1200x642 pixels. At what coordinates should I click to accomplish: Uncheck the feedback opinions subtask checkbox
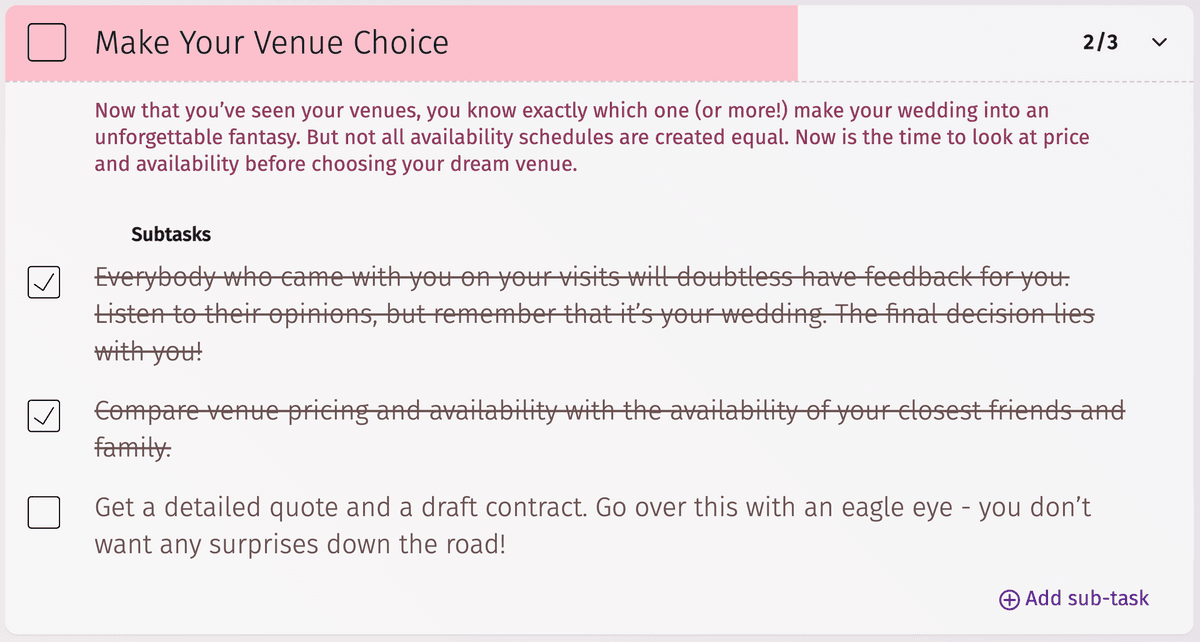[x=43, y=284]
